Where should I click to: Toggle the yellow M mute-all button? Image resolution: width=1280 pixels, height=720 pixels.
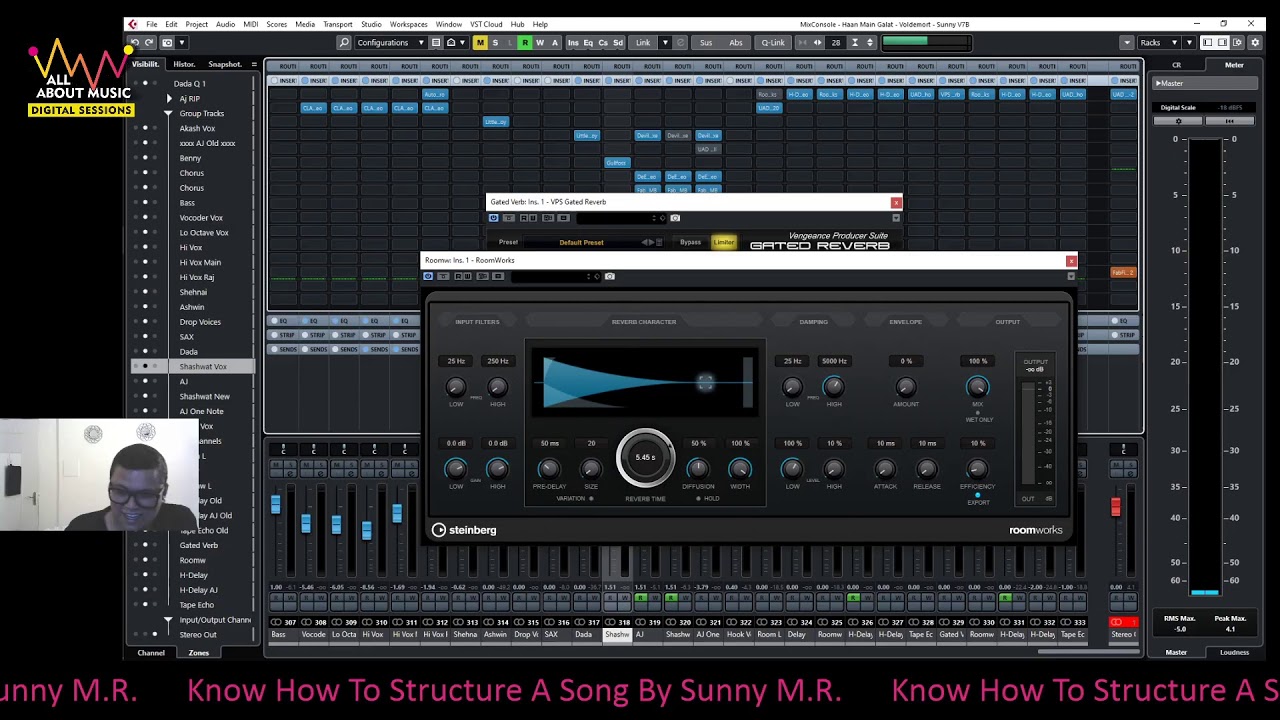coord(480,42)
